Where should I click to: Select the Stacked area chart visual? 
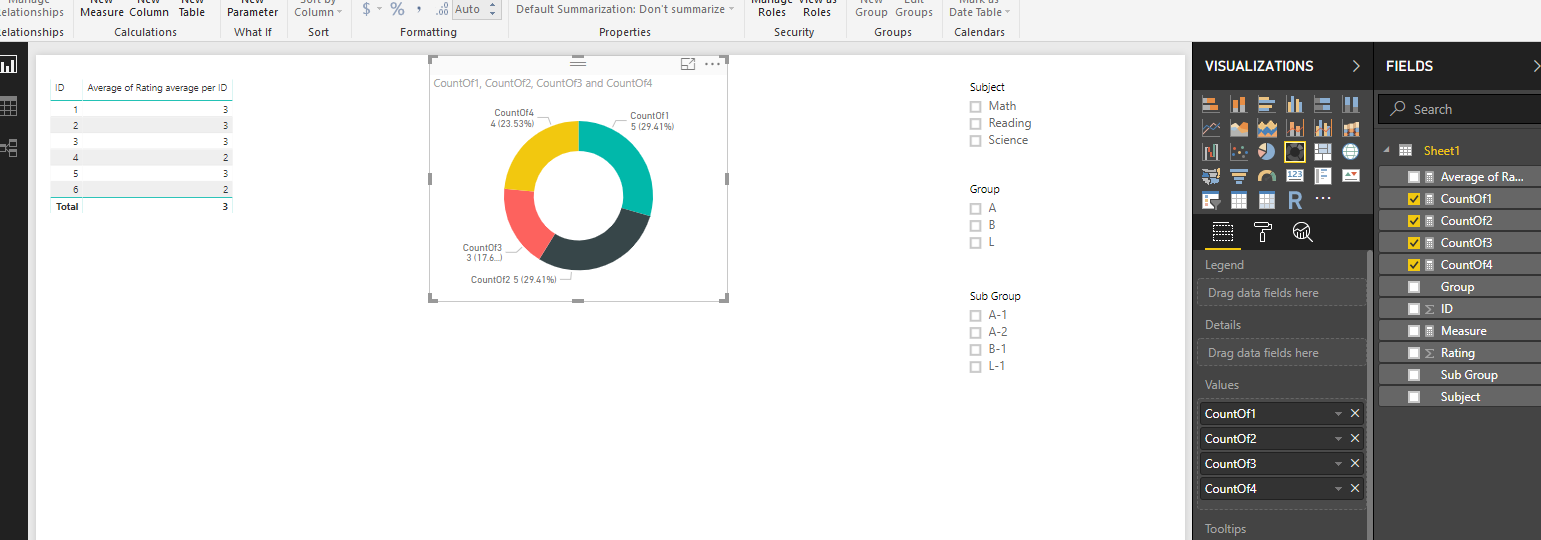(x=1267, y=128)
